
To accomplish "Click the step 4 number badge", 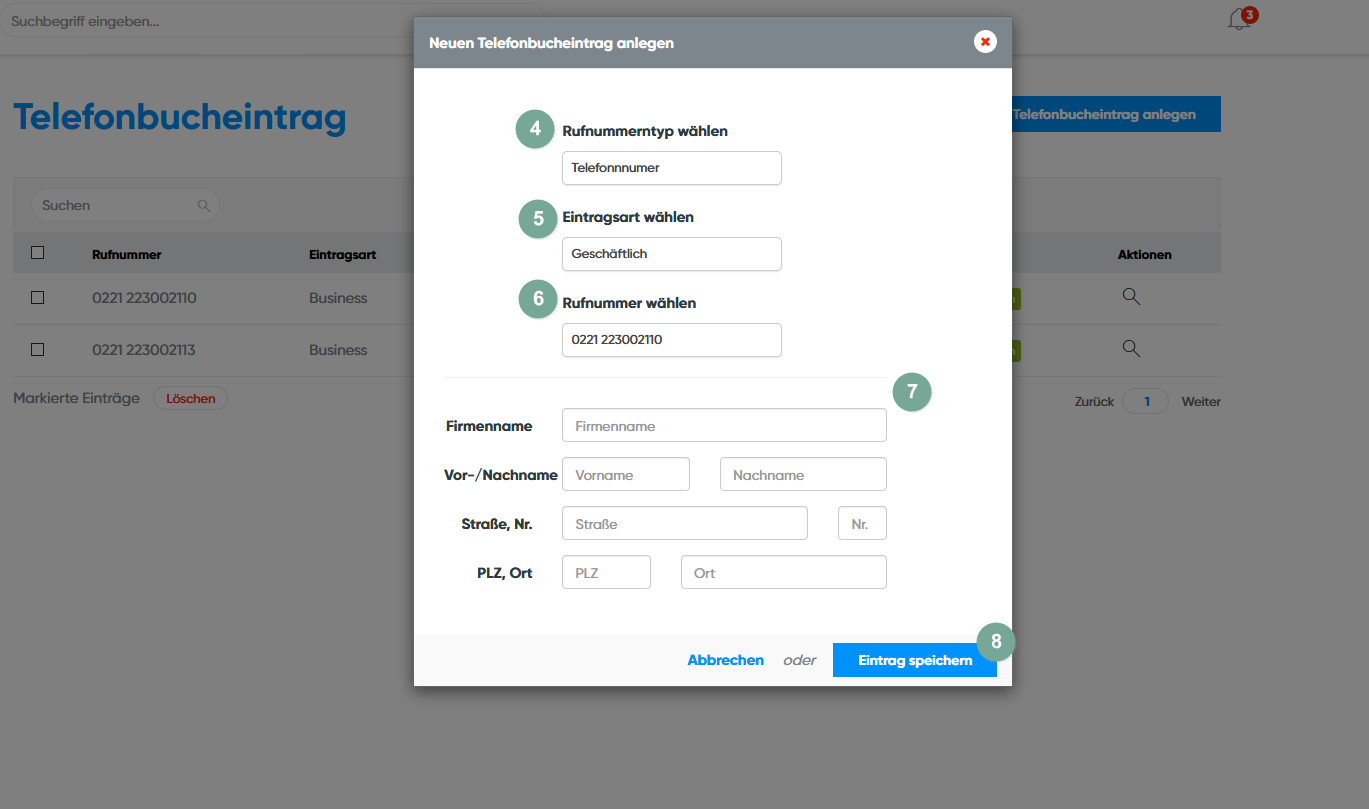I will [535, 130].
